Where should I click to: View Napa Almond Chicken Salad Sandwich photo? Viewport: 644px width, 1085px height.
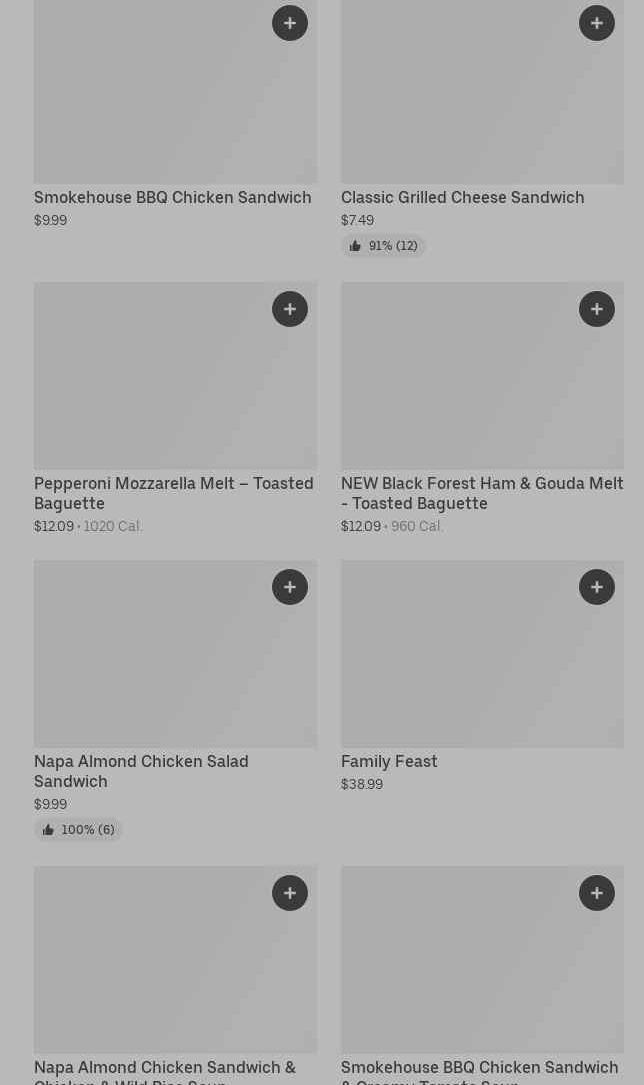tap(150, 665)
